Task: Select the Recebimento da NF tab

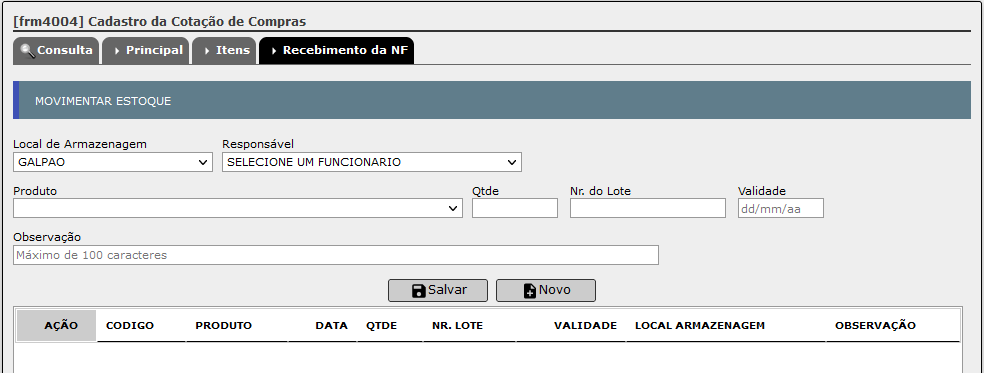Action: [336, 50]
